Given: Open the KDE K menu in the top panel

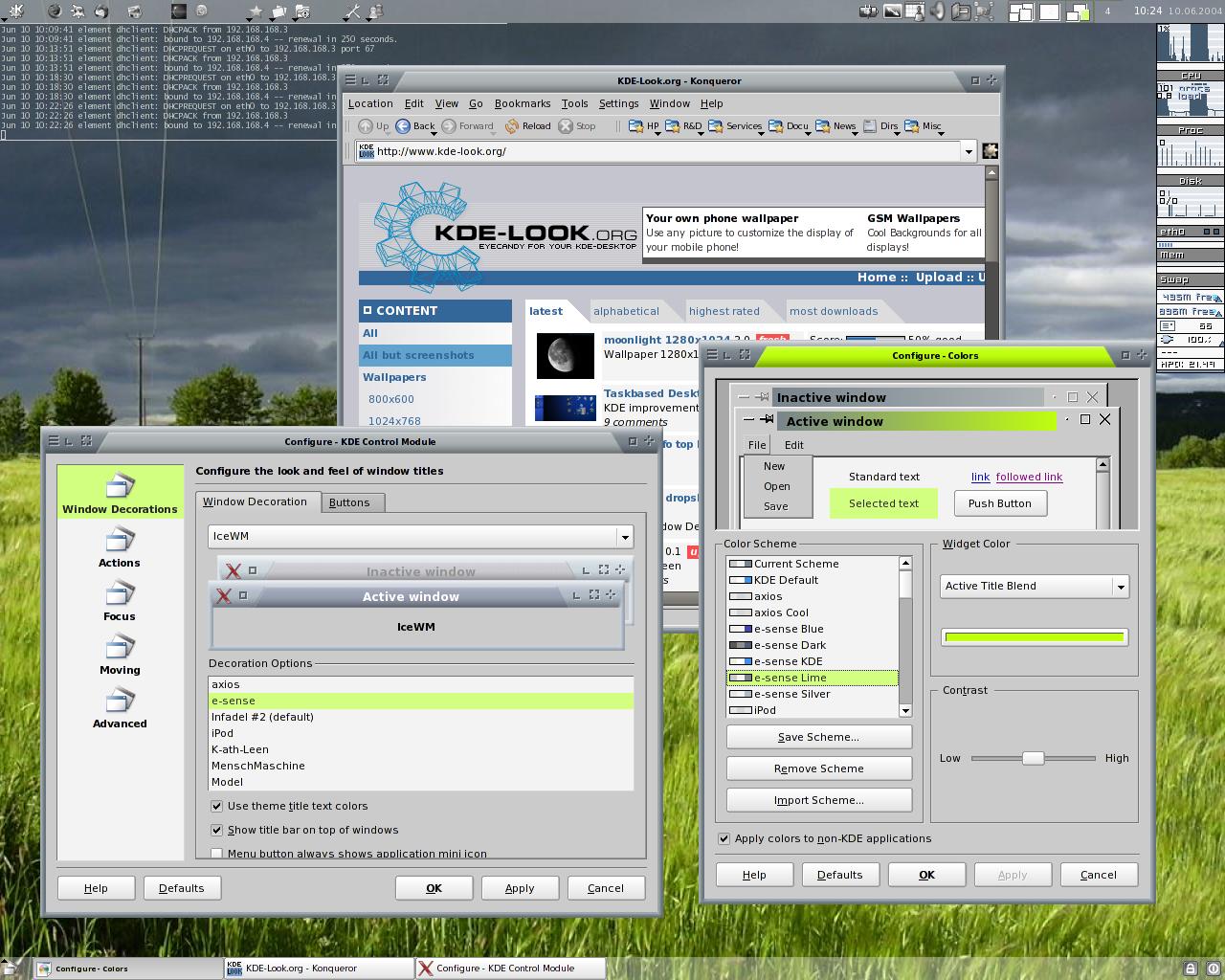Looking at the screenshot, I should [x=16, y=11].
